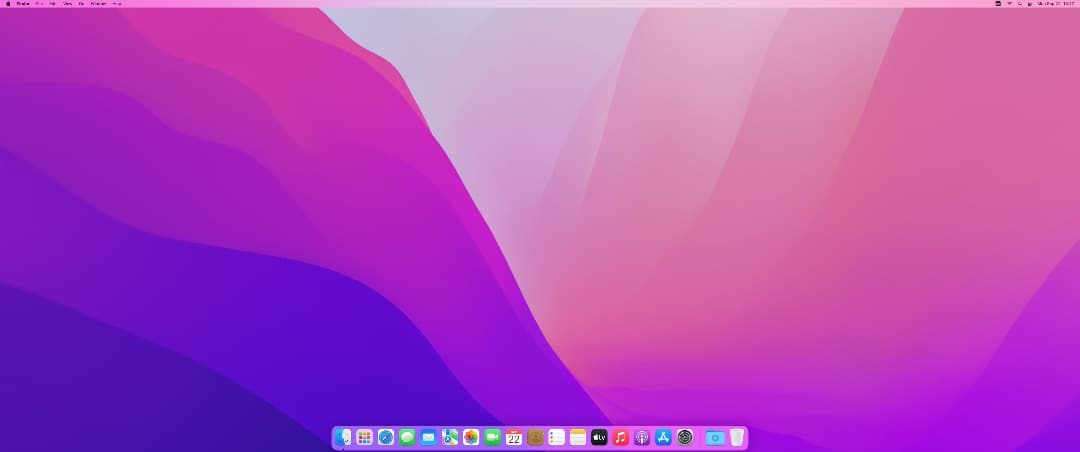Image resolution: width=1080 pixels, height=452 pixels.
Task: Open Finder from the Dock
Action: [343, 437]
